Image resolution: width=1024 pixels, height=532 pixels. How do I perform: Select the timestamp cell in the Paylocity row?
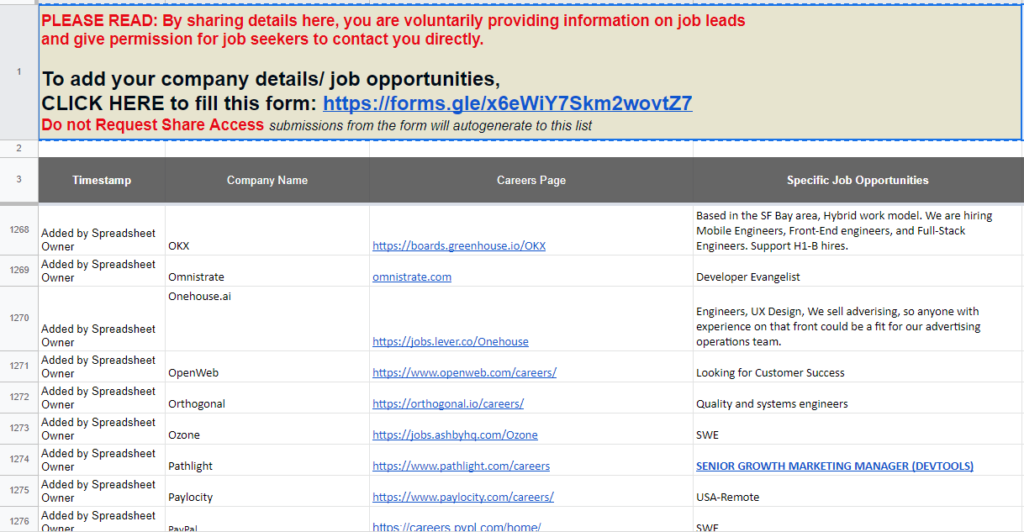point(102,491)
